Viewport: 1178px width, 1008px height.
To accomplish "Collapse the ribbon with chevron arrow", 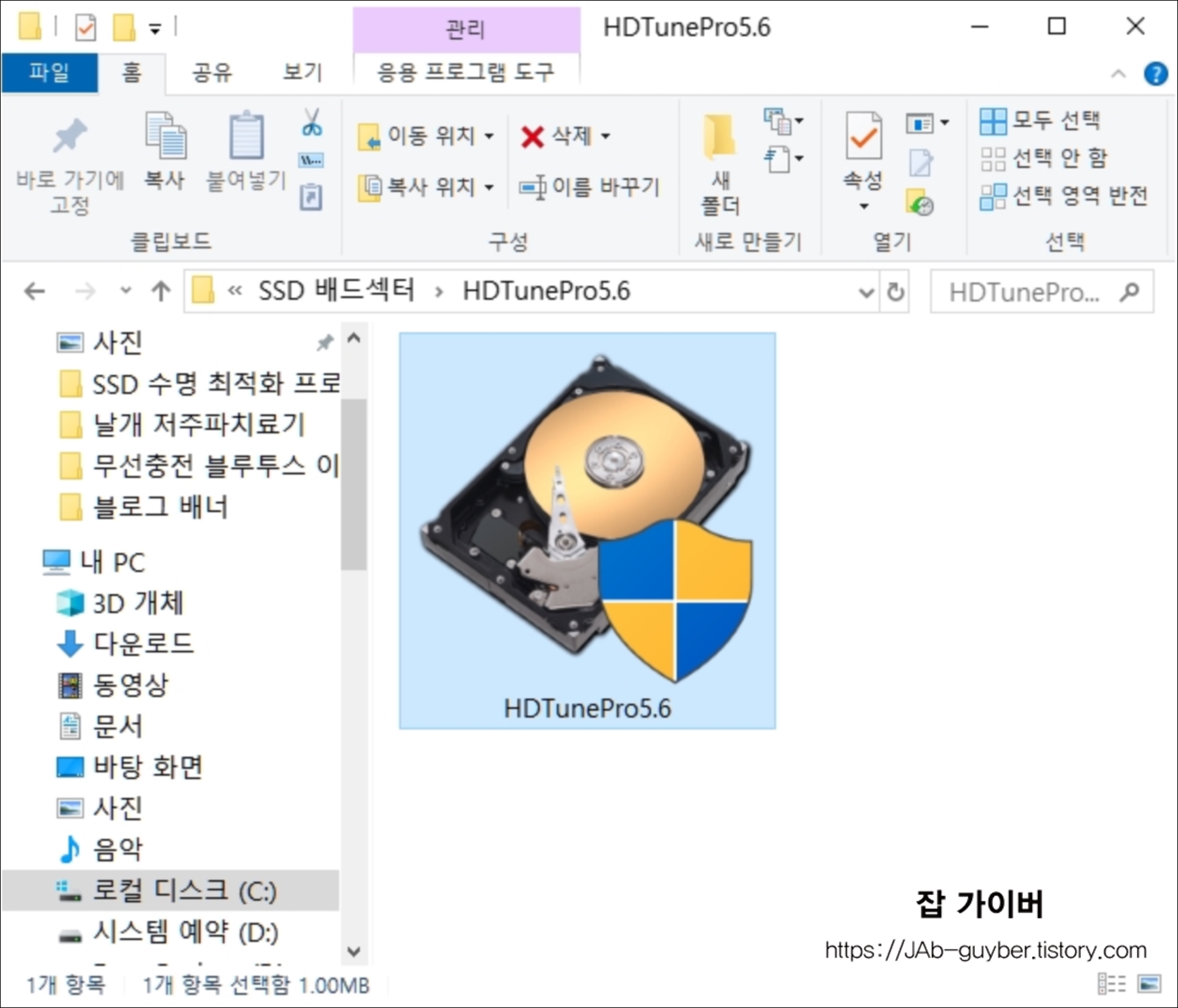I will pos(1118,74).
